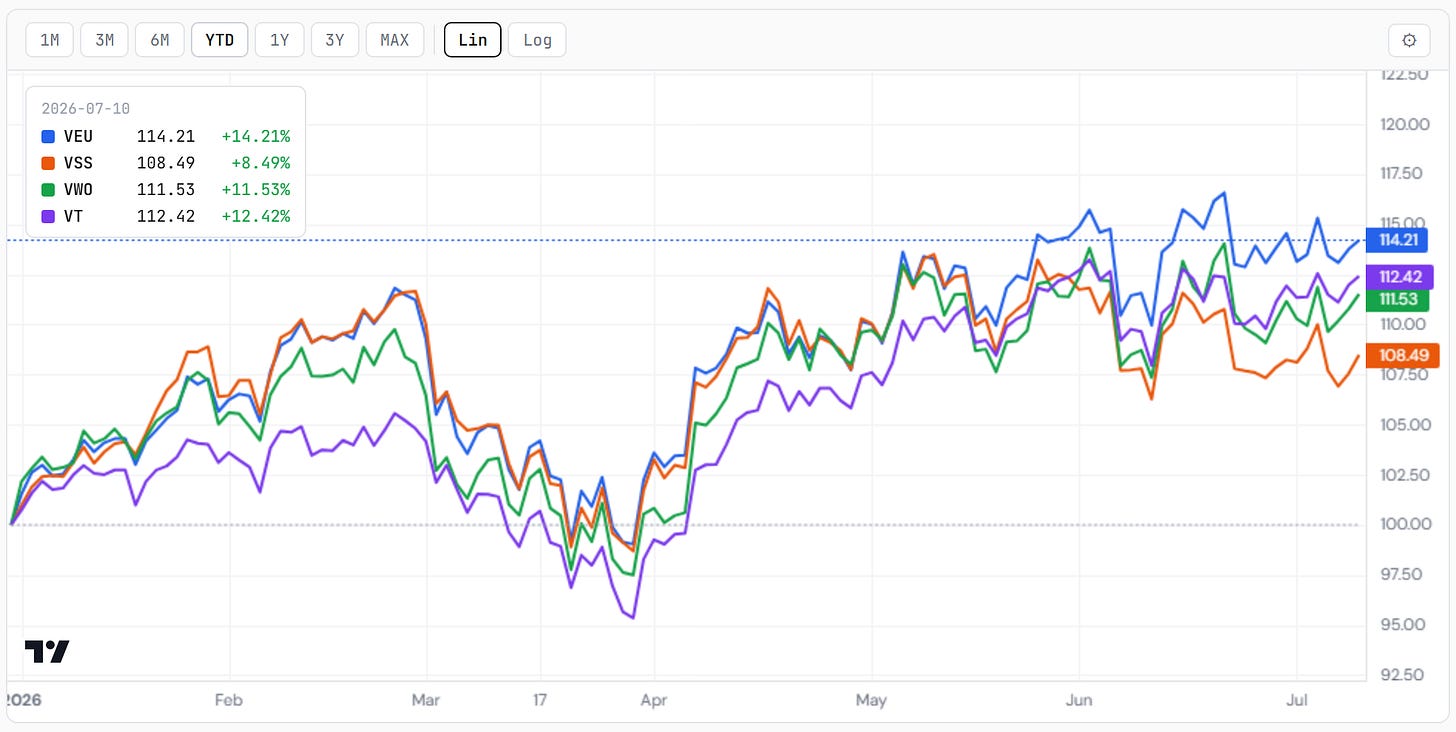Select the 1M time range
1456x732 pixels.
[49, 40]
